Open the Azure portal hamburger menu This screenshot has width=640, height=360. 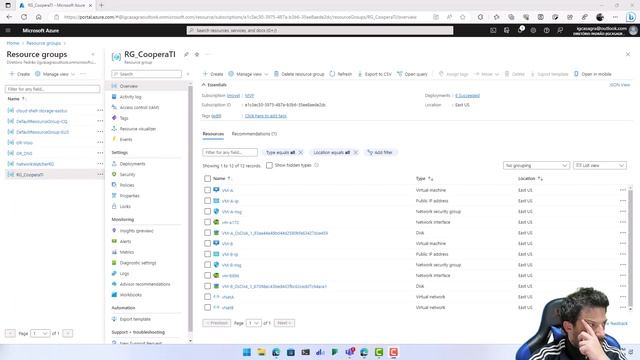click(x=8, y=30)
